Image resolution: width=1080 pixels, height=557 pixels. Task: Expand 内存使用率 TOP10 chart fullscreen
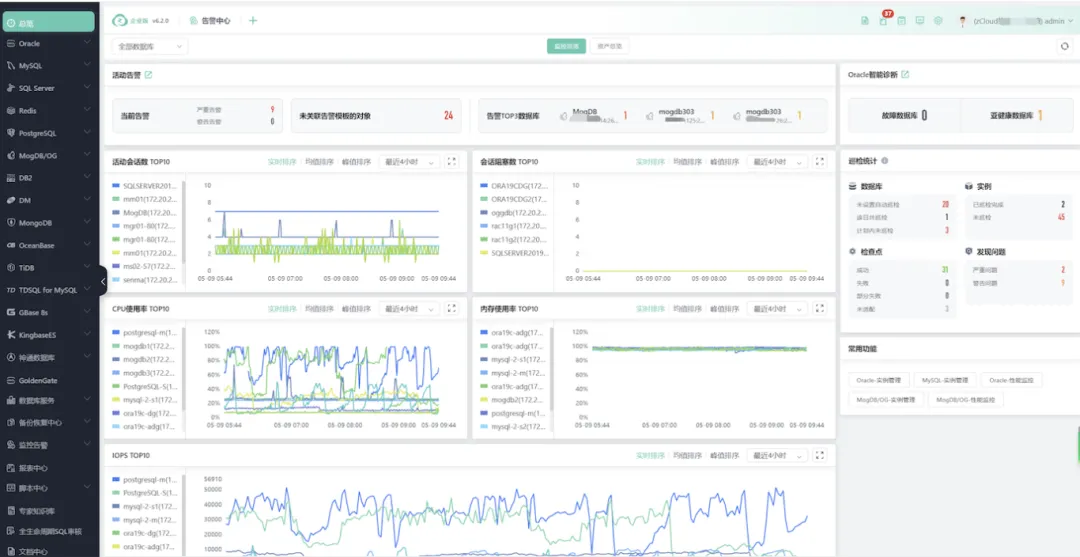click(820, 309)
